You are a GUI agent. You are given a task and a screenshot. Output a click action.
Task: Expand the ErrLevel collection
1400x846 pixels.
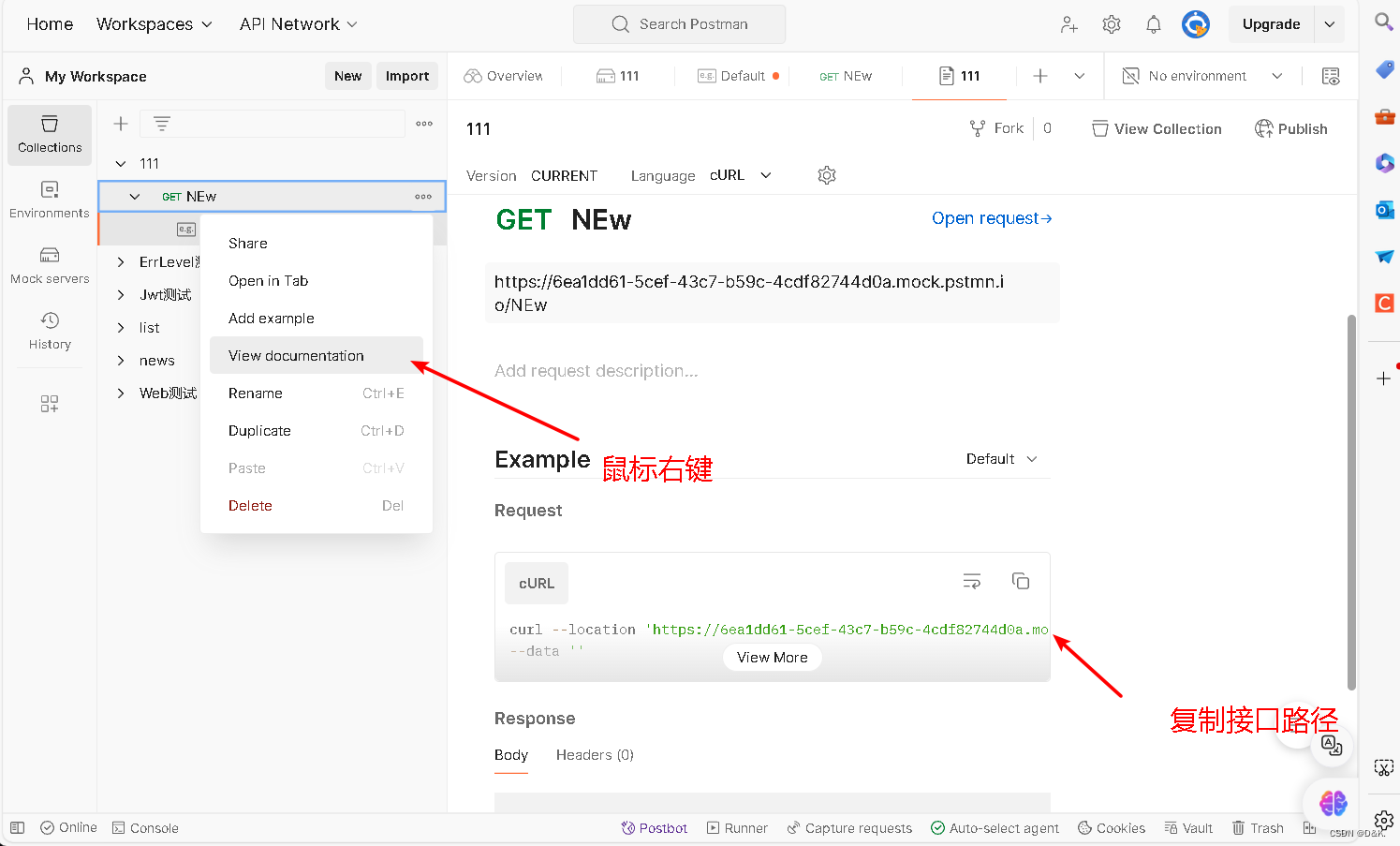coord(121,262)
